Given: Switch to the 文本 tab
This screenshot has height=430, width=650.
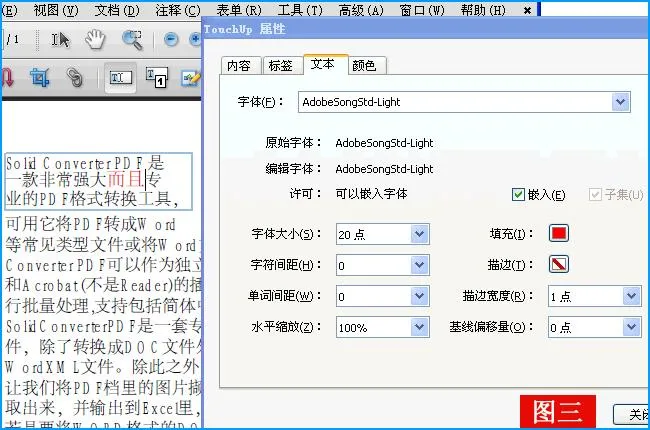Looking at the screenshot, I should 325,64.
